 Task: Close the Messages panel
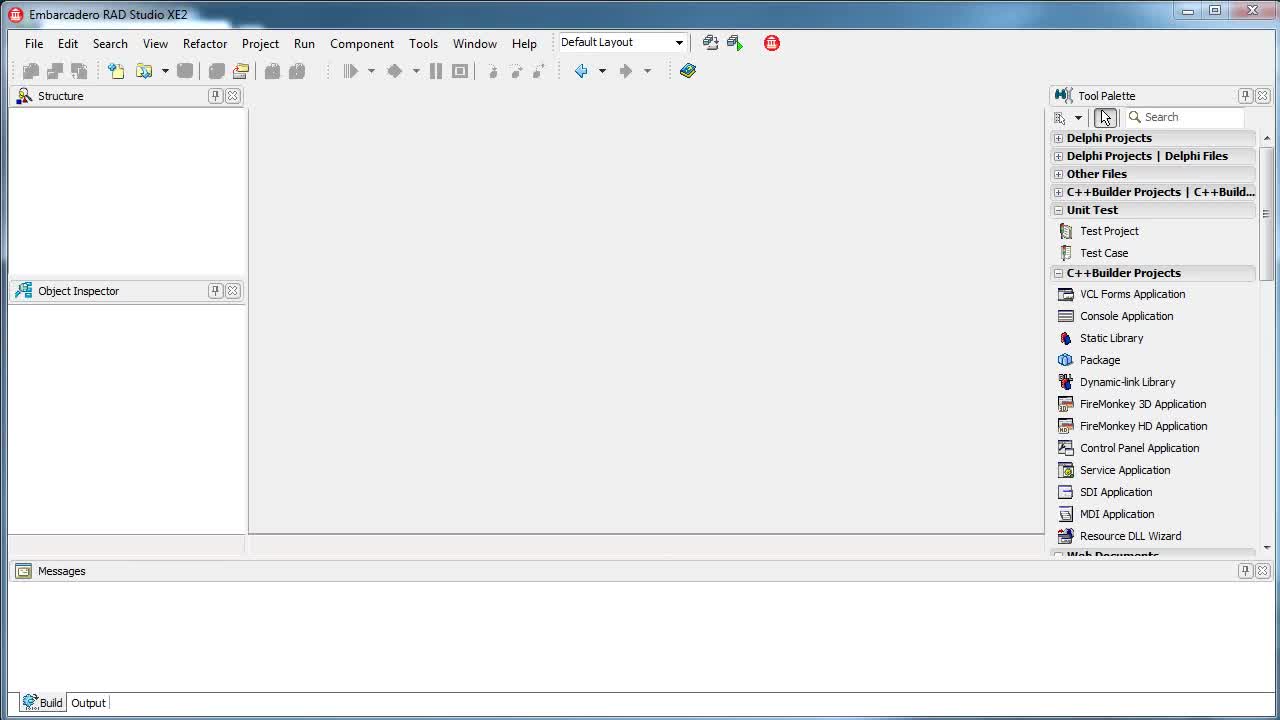tap(1263, 571)
